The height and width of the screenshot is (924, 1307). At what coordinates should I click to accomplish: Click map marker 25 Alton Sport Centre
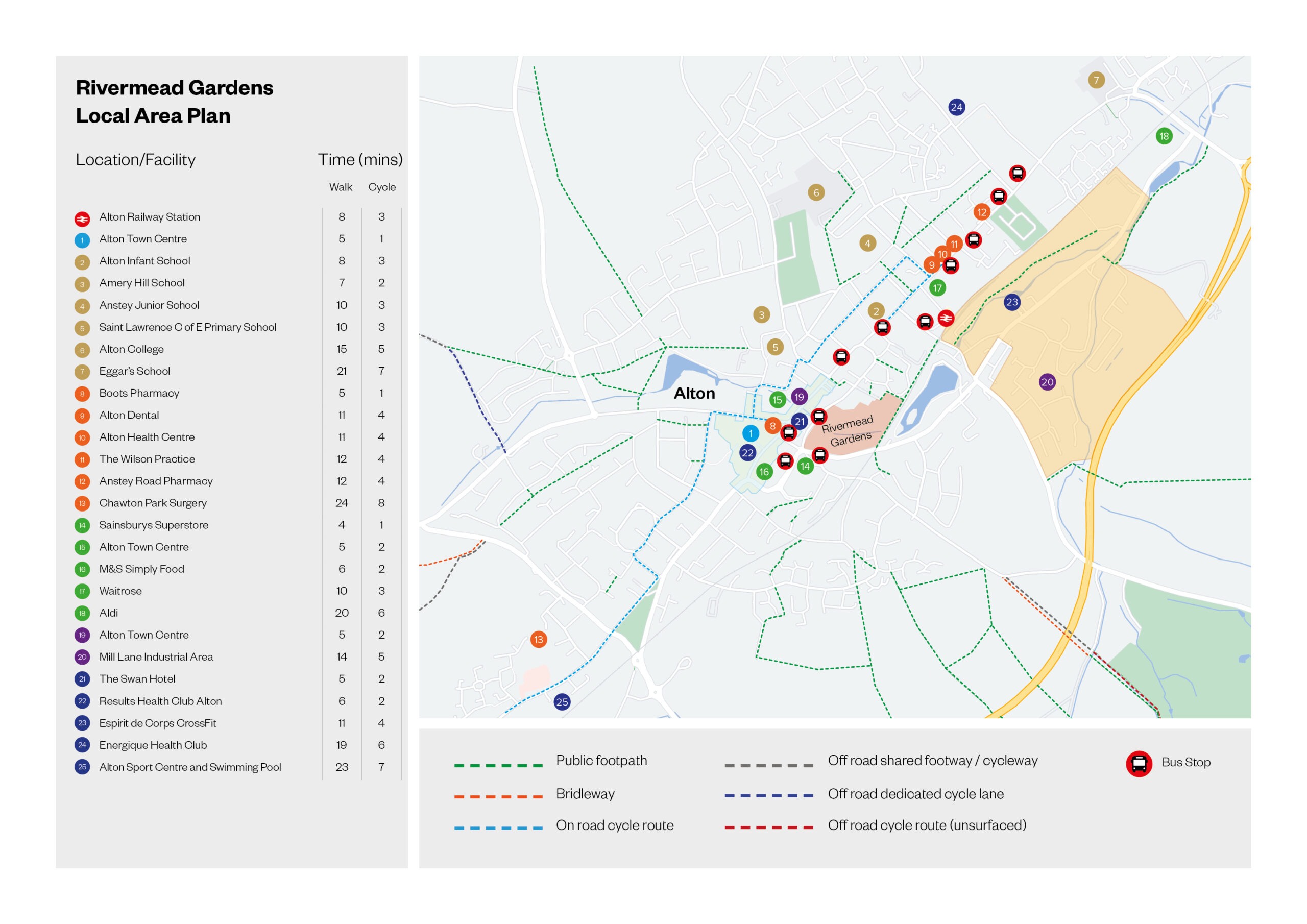[x=563, y=702]
